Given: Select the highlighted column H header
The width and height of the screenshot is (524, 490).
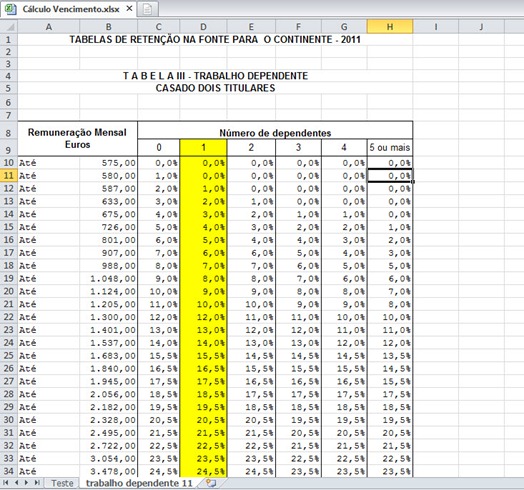Looking at the screenshot, I should point(390,27).
